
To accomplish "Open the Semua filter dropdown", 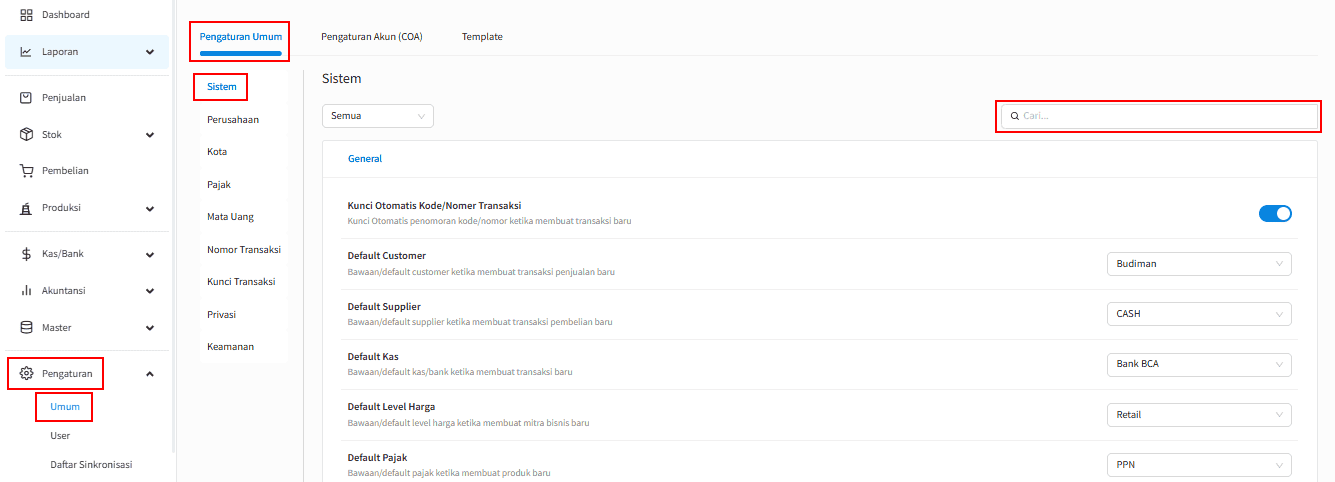I will [x=377, y=116].
